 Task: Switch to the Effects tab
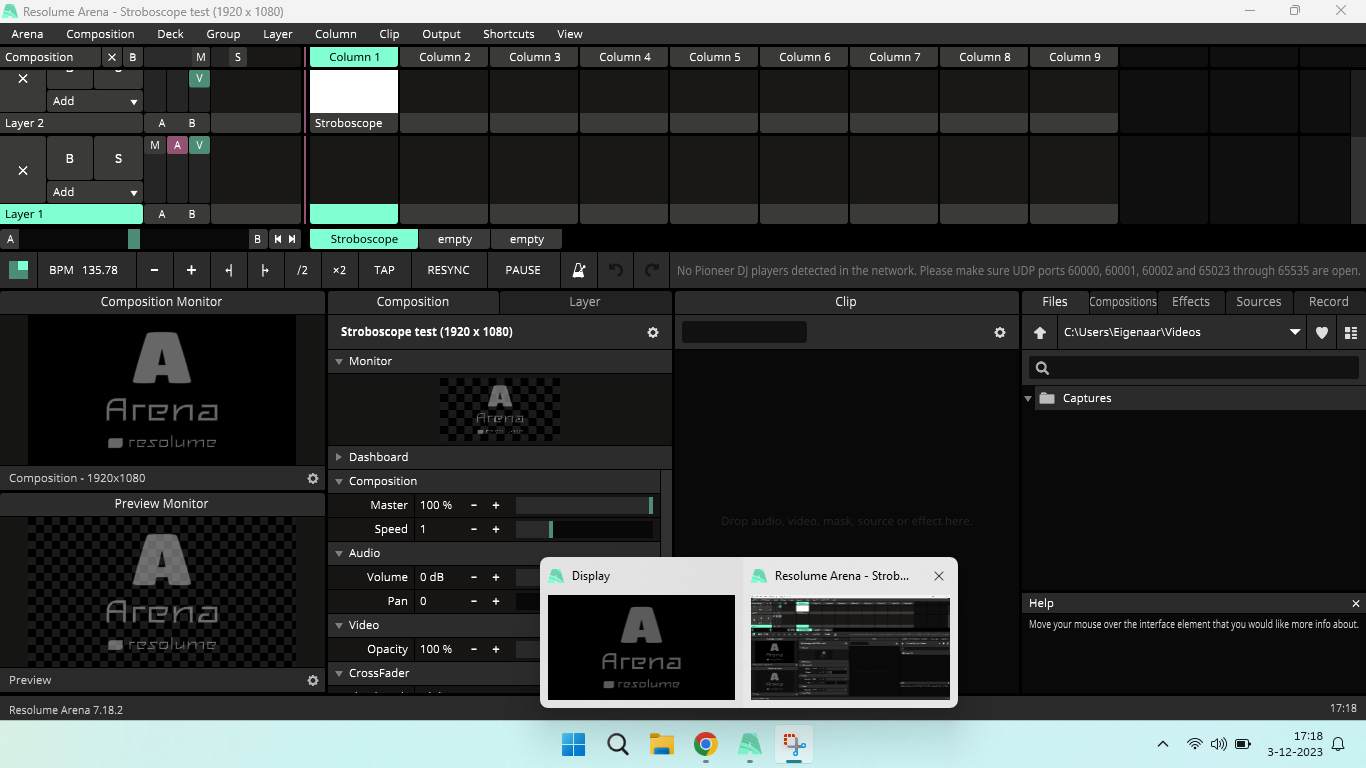point(1190,301)
